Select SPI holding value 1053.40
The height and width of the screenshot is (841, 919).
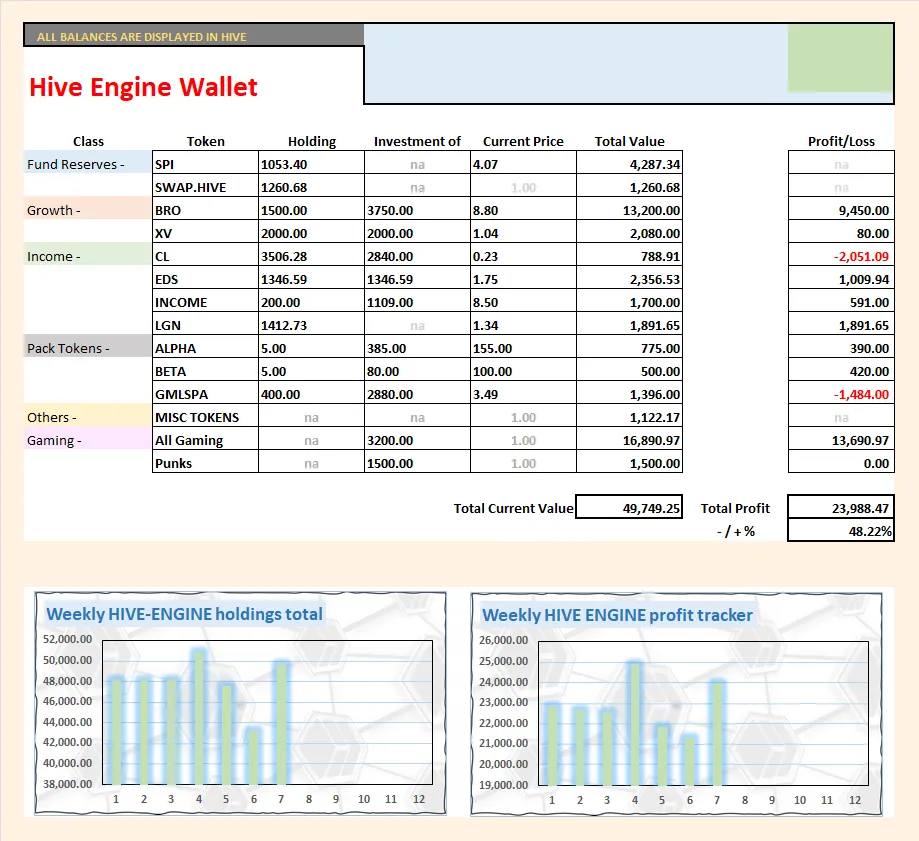311,164
